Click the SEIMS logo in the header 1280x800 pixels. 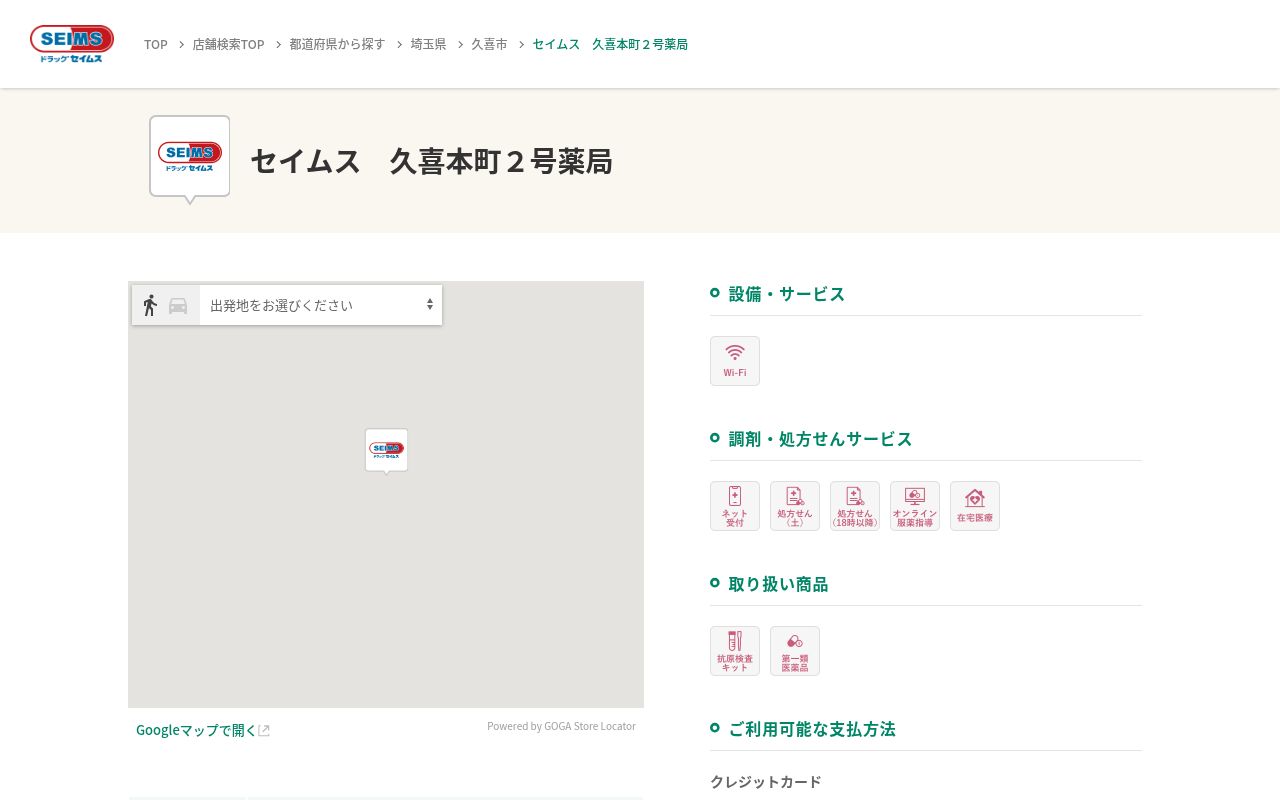pyautogui.click(x=72, y=44)
